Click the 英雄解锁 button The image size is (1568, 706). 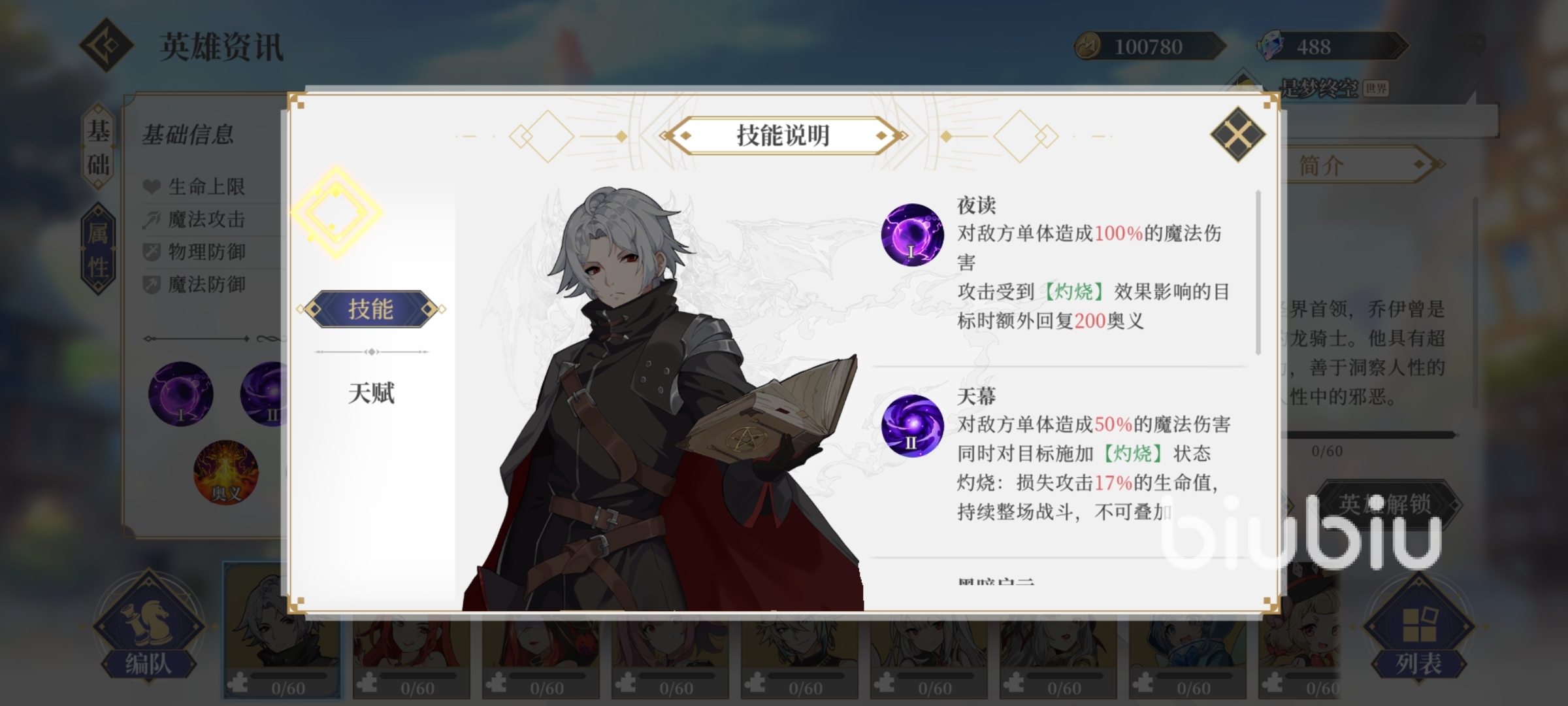point(1386,504)
